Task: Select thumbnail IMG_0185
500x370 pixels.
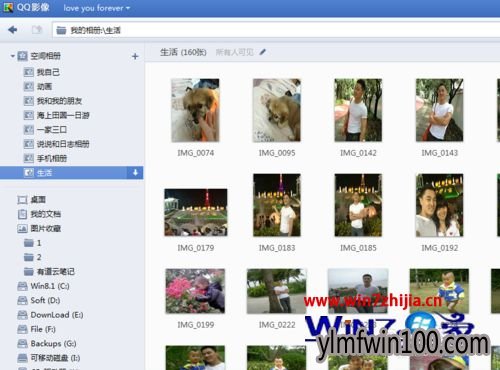Action: pyautogui.click(x=358, y=205)
